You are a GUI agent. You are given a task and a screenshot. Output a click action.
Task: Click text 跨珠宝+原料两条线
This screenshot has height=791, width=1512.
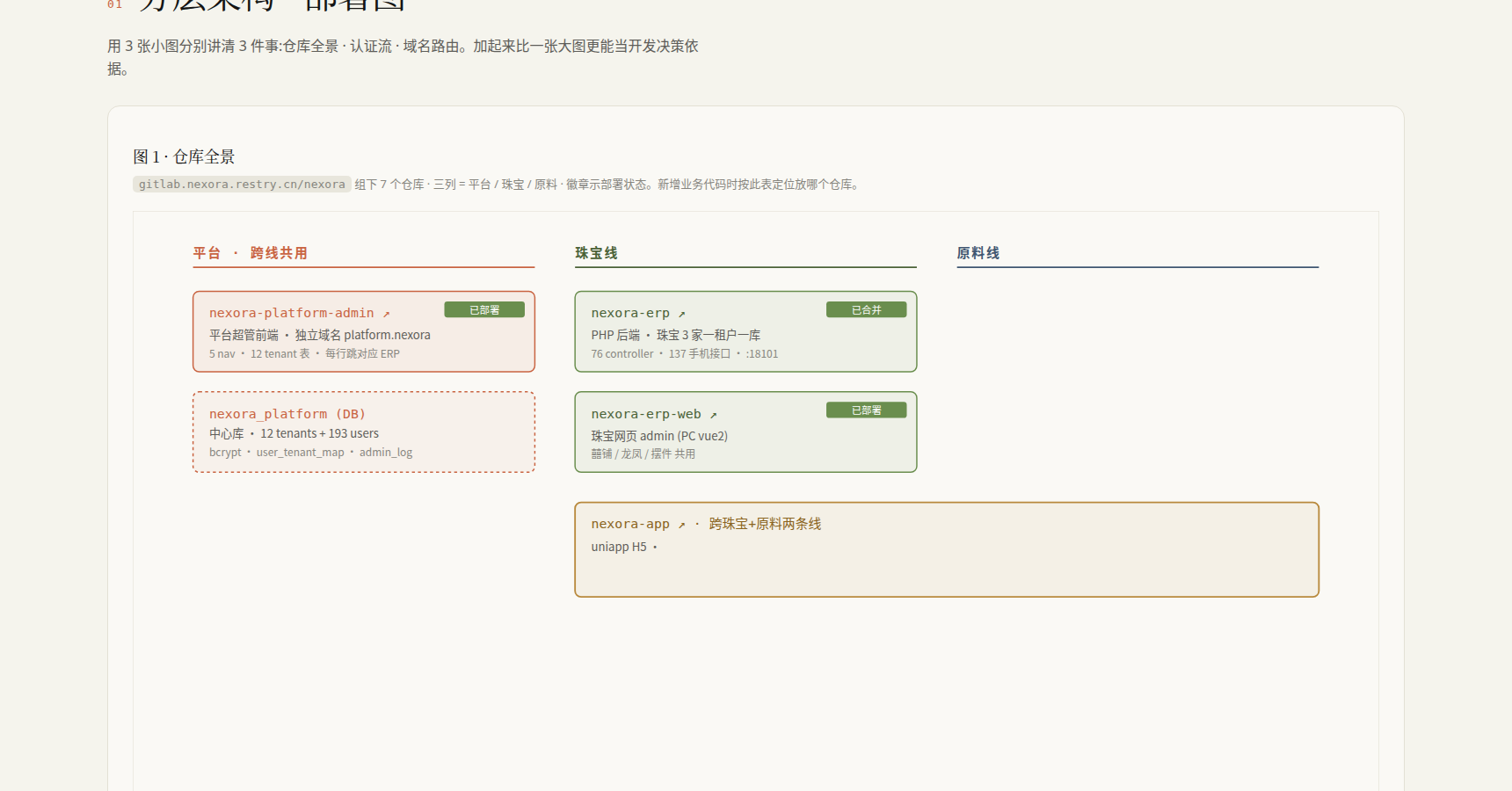(765, 524)
